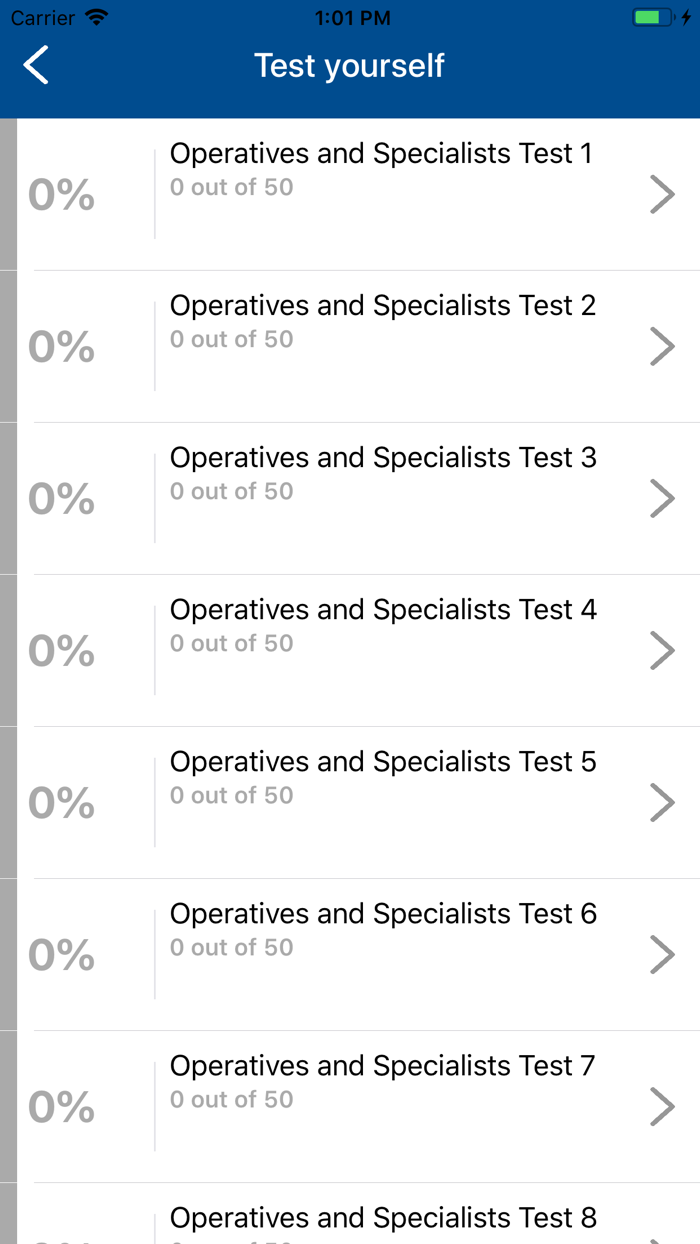Tap the Wi-Fi icon in the status bar
This screenshot has width=700, height=1244.
click(94, 16)
